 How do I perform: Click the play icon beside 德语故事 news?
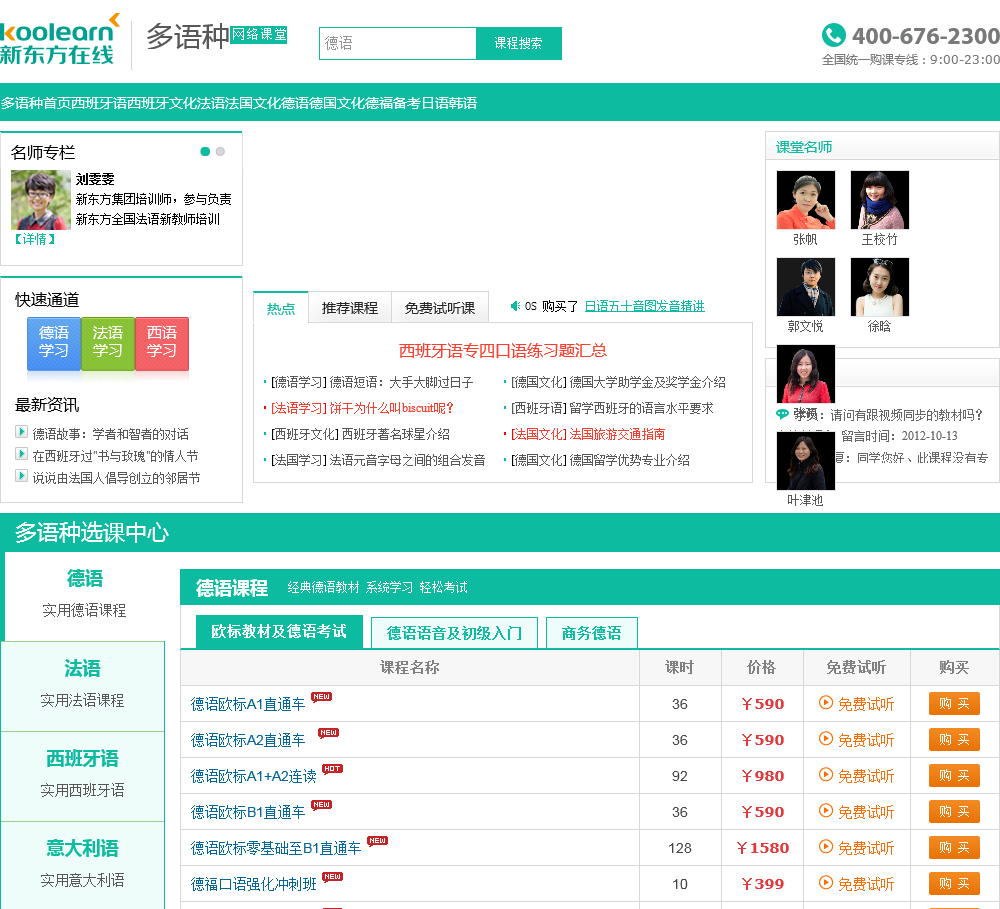tap(21, 432)
